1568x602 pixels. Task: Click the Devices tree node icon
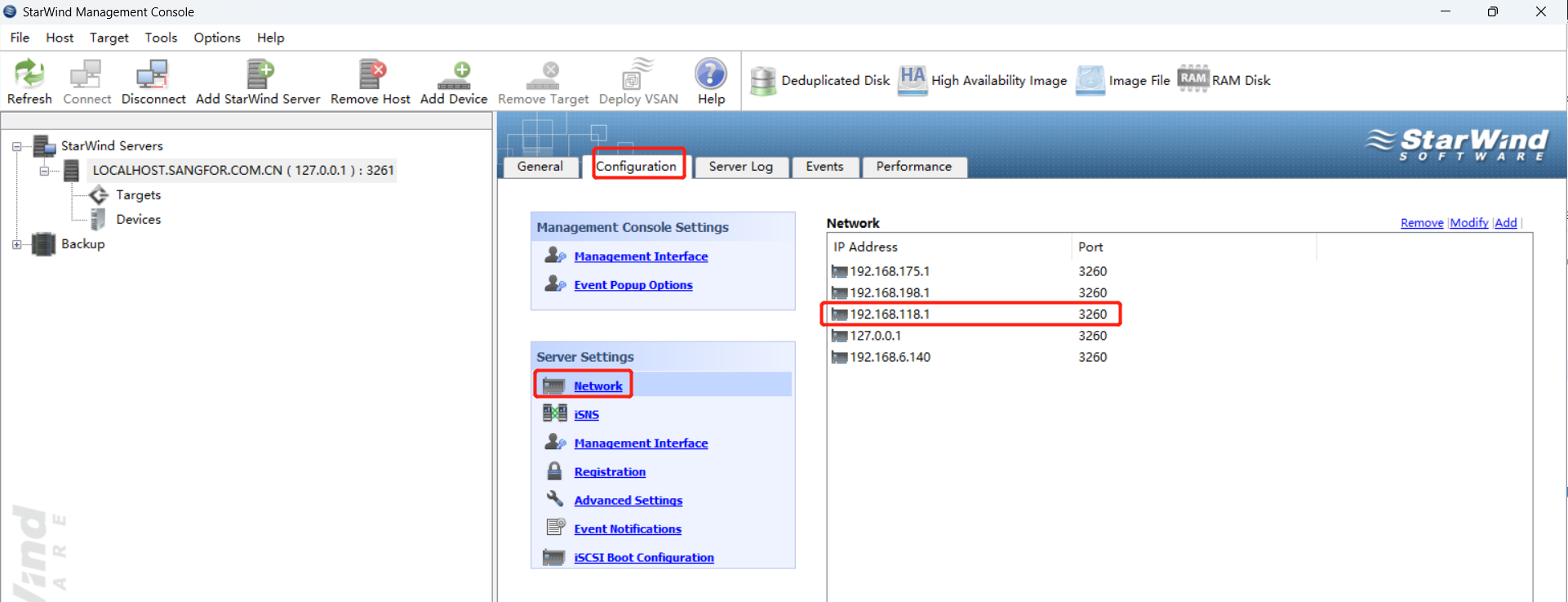click(98, 219)
